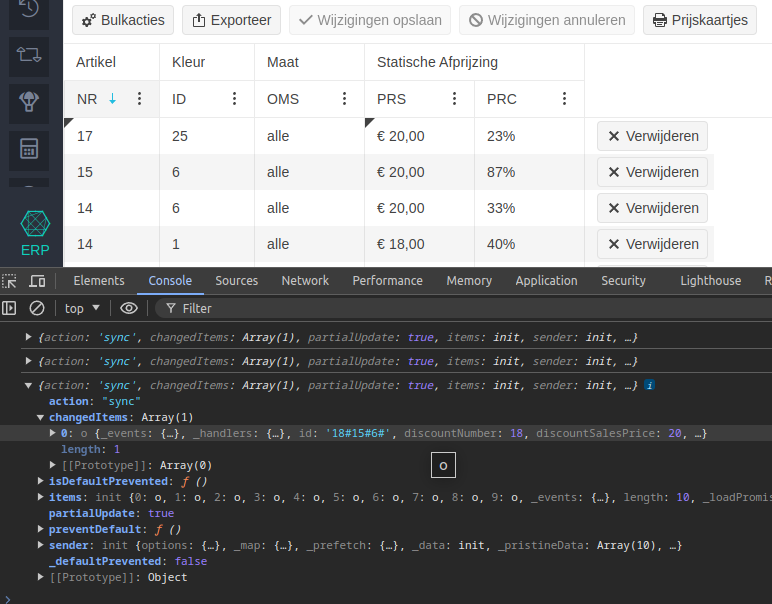Viewport: 772px width, 604px height.
Task: Click the Exporteer button
Action: pyautogui.click(x=231, y=20)
